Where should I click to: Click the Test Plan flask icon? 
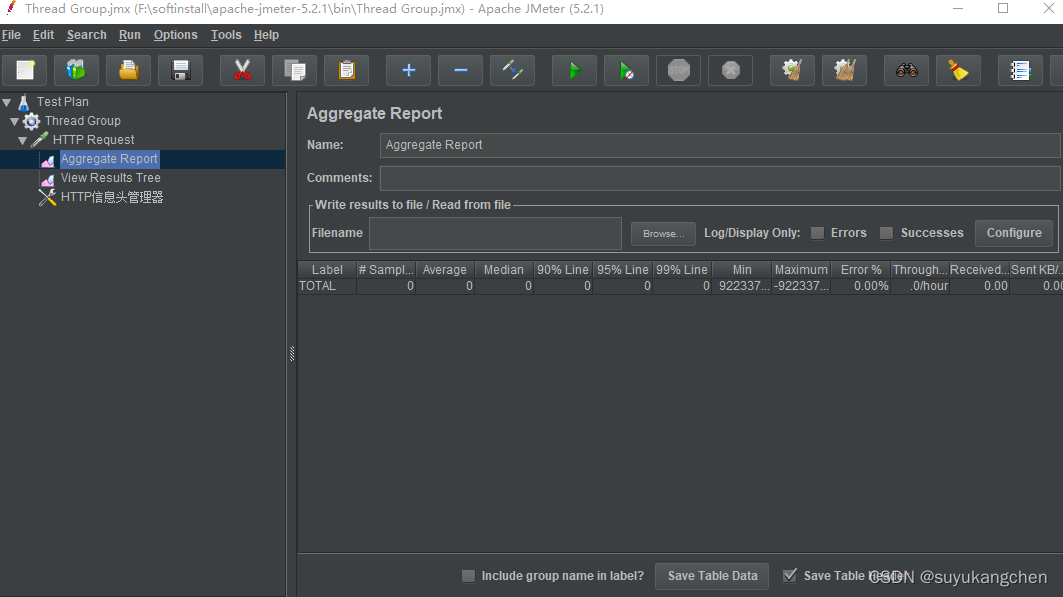click(x=24, y=102)
